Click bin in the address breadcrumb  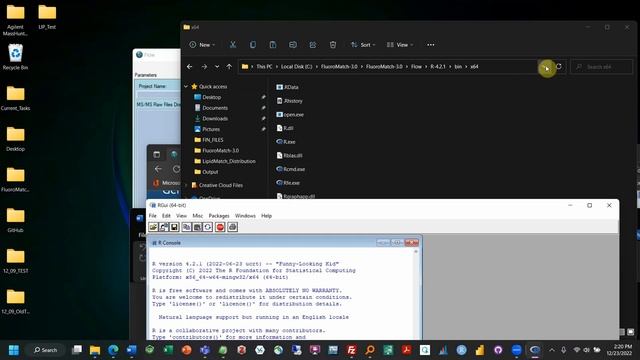click(458, 67)
